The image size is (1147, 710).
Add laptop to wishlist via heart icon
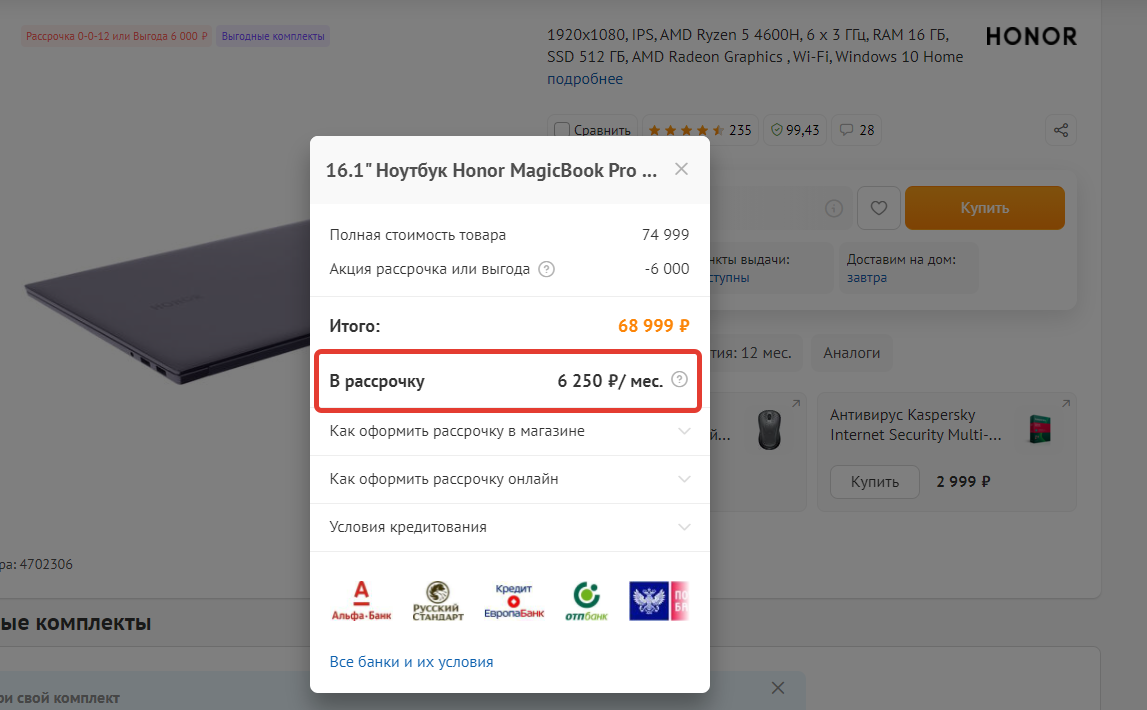(x=879, y=208)
